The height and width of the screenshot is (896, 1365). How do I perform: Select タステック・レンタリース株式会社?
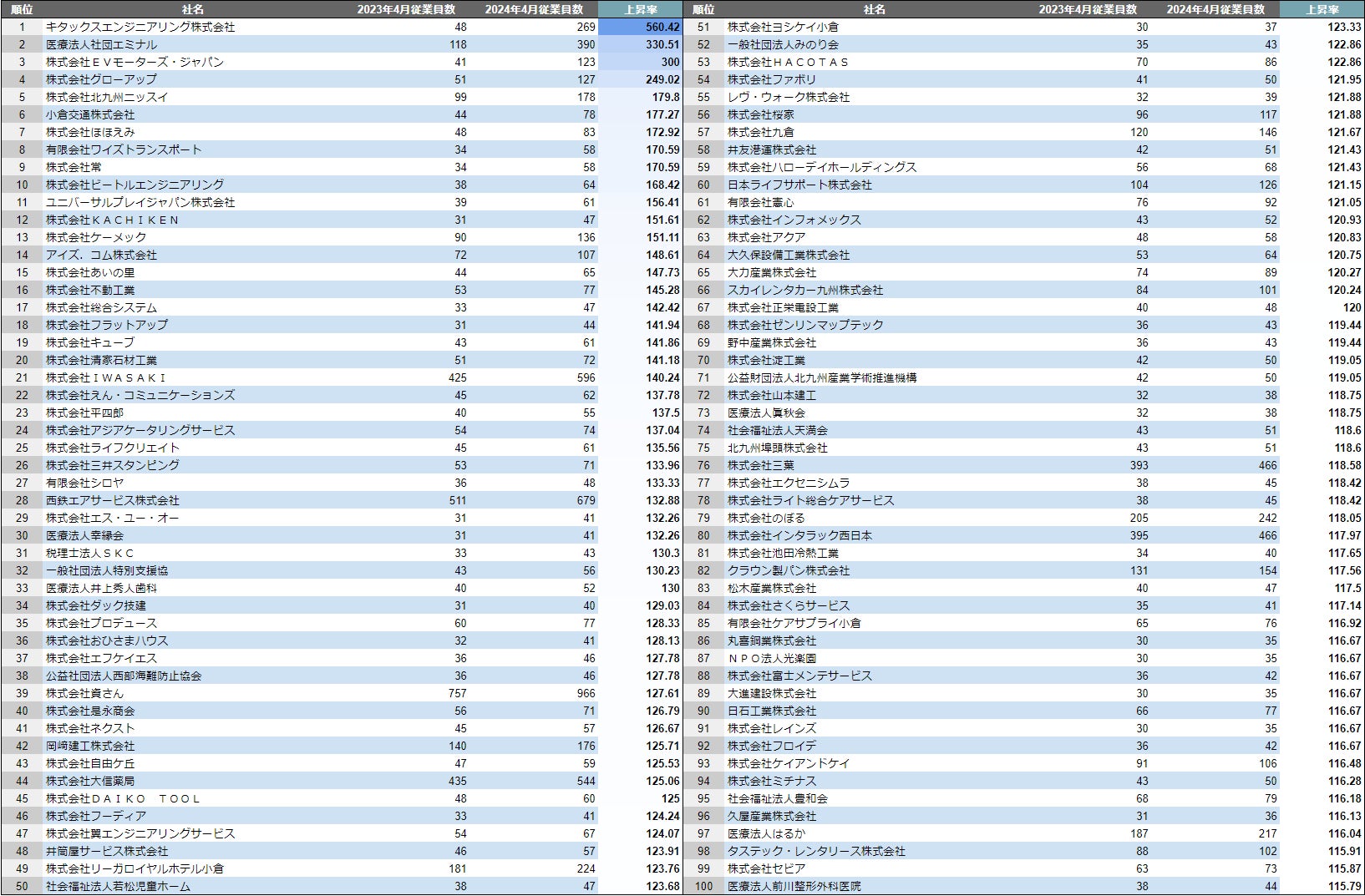816,851
